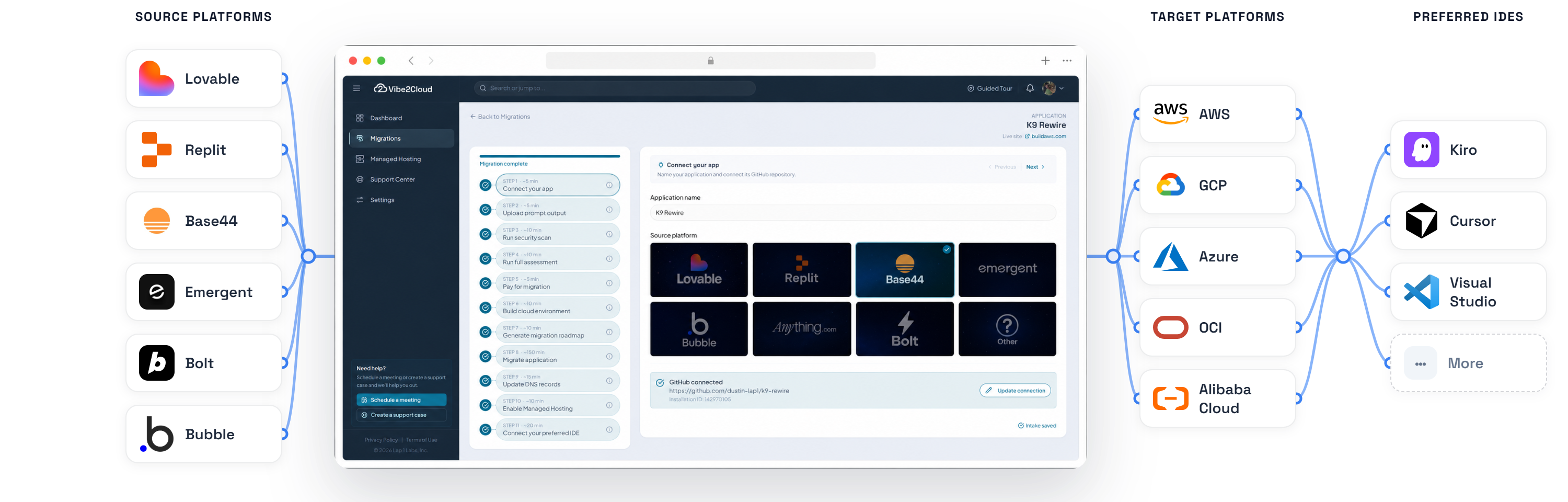The image size is (1568, 502).
Task: Select Step 6 Build cloud environment
Action: [x=558, y=307]
